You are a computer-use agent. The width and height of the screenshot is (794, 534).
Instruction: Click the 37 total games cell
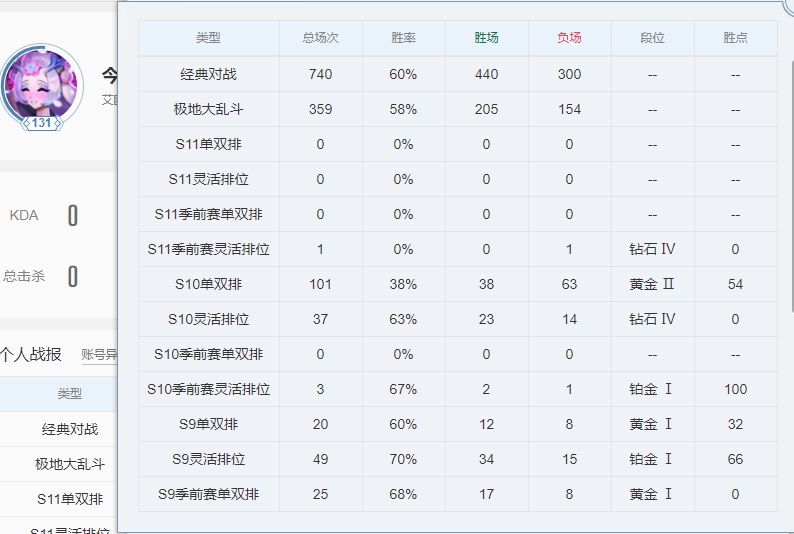pyautogui.click(x=321, y=319)
